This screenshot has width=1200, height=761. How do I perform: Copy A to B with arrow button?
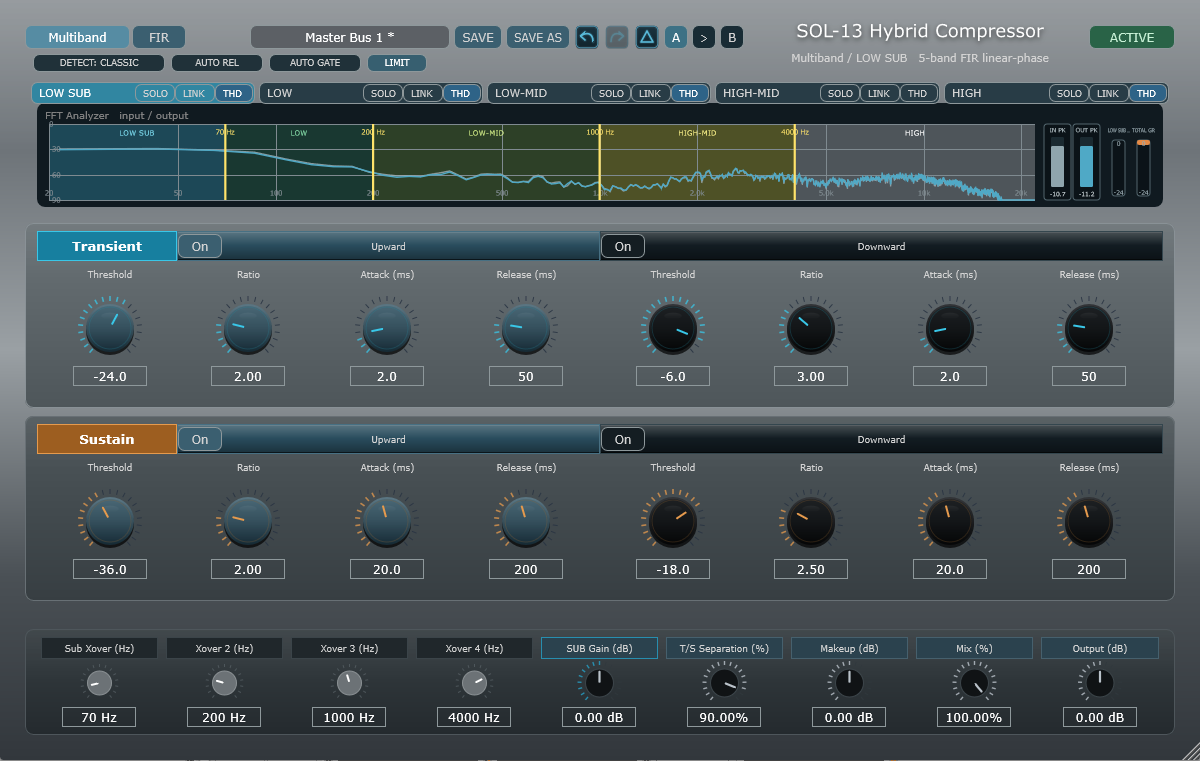704,38
